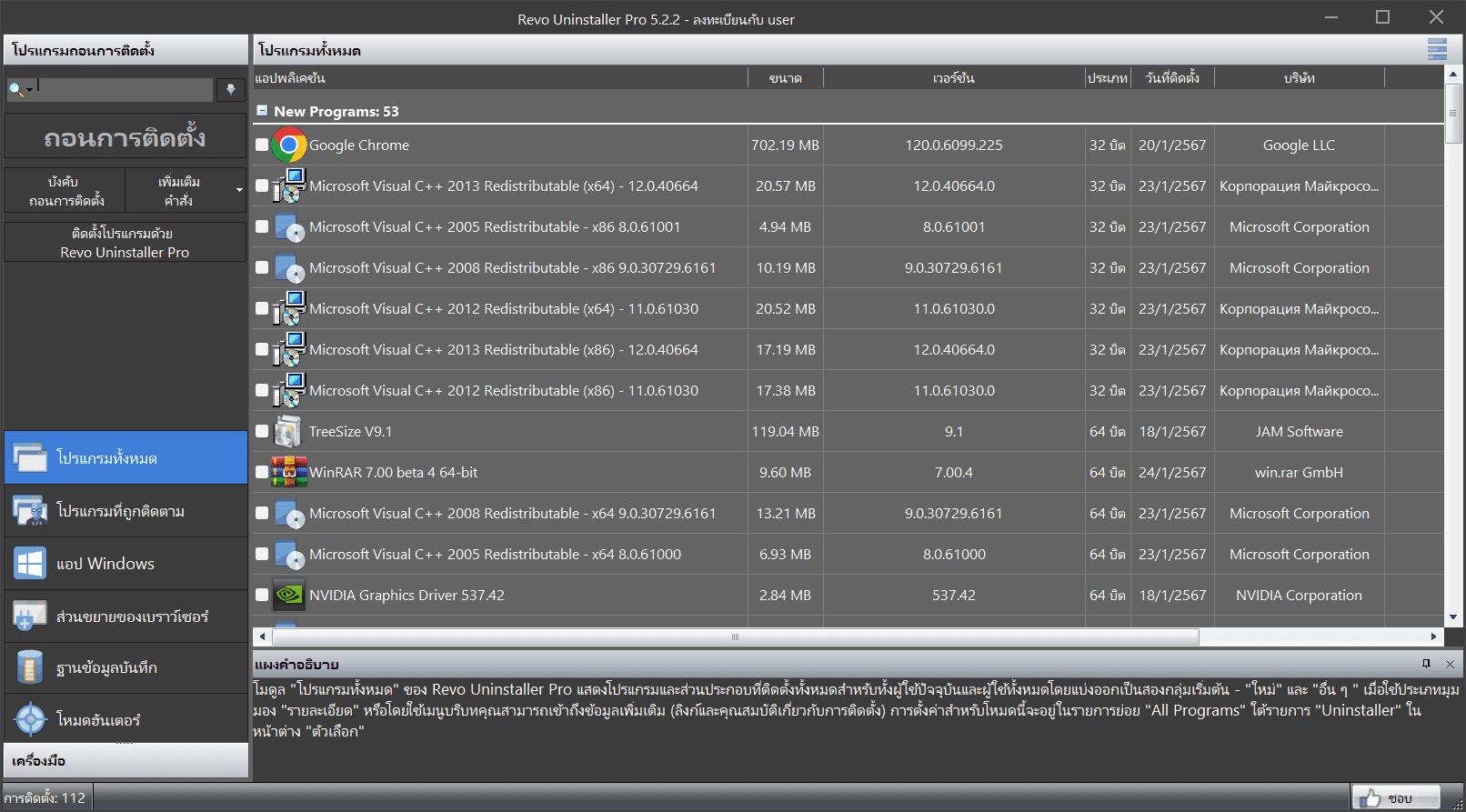
Task: Click icon of Visual C++ 2008 x64 9.0.30729.6161
Action: tap(289, 513)
